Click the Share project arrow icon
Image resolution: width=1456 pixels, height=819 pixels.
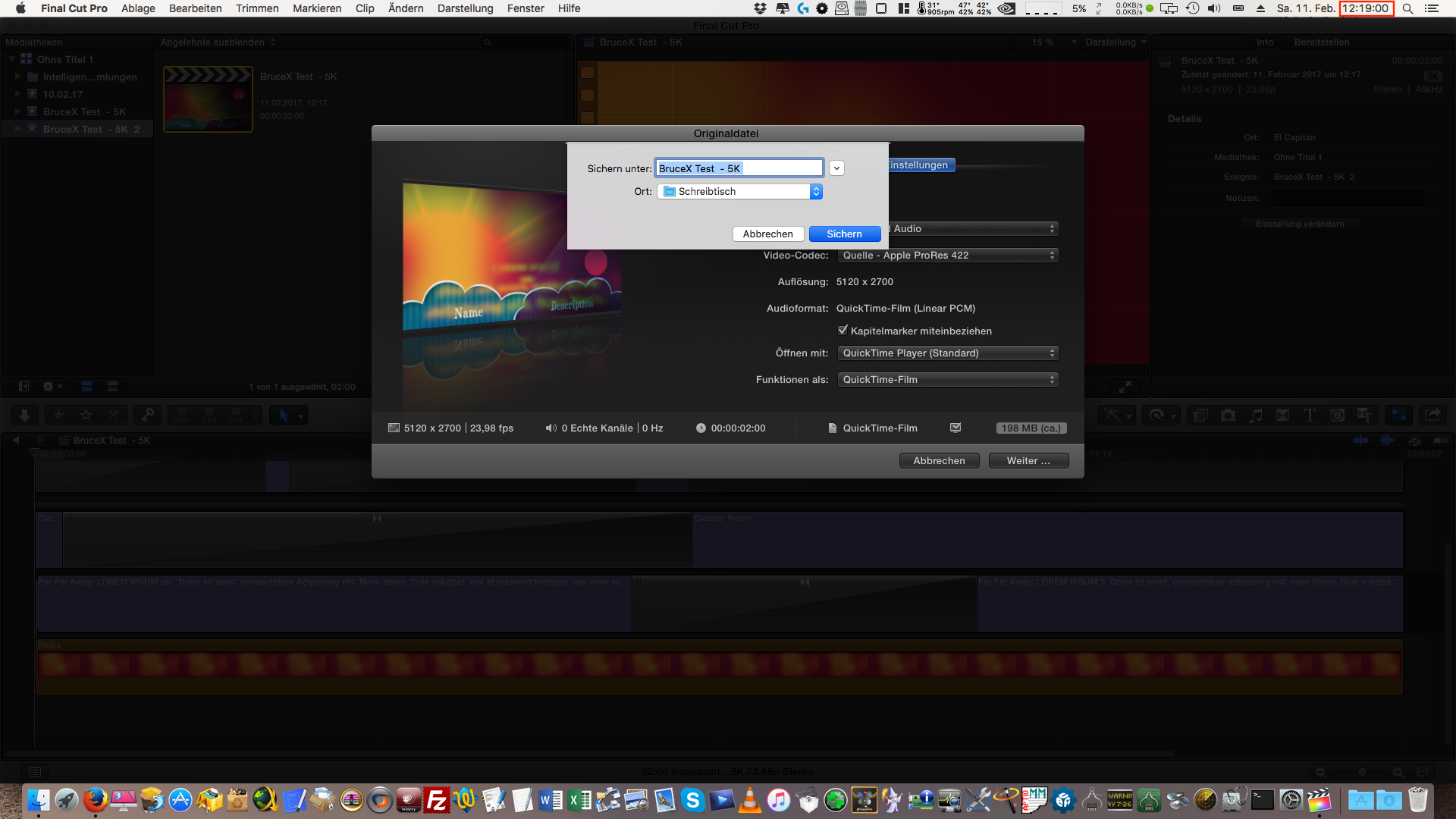click(1432, 416)
